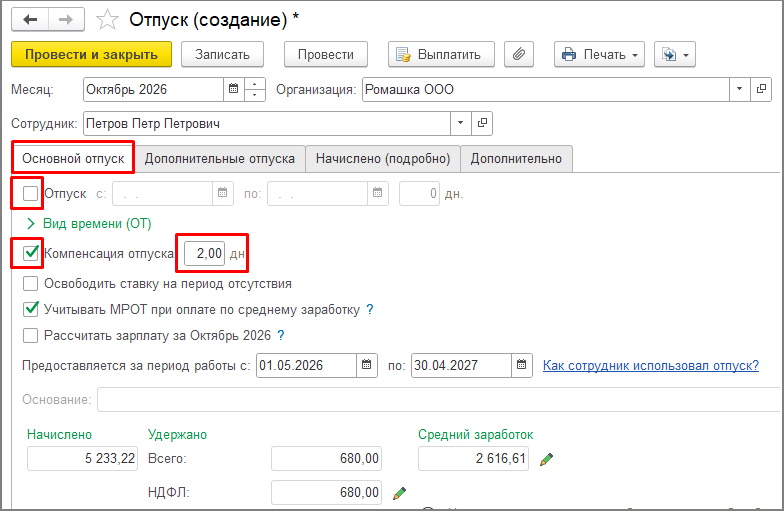Screen dimensions: 784x511
Task: Click the Месяц field Октябрь 2026
Action: point(153,90)
